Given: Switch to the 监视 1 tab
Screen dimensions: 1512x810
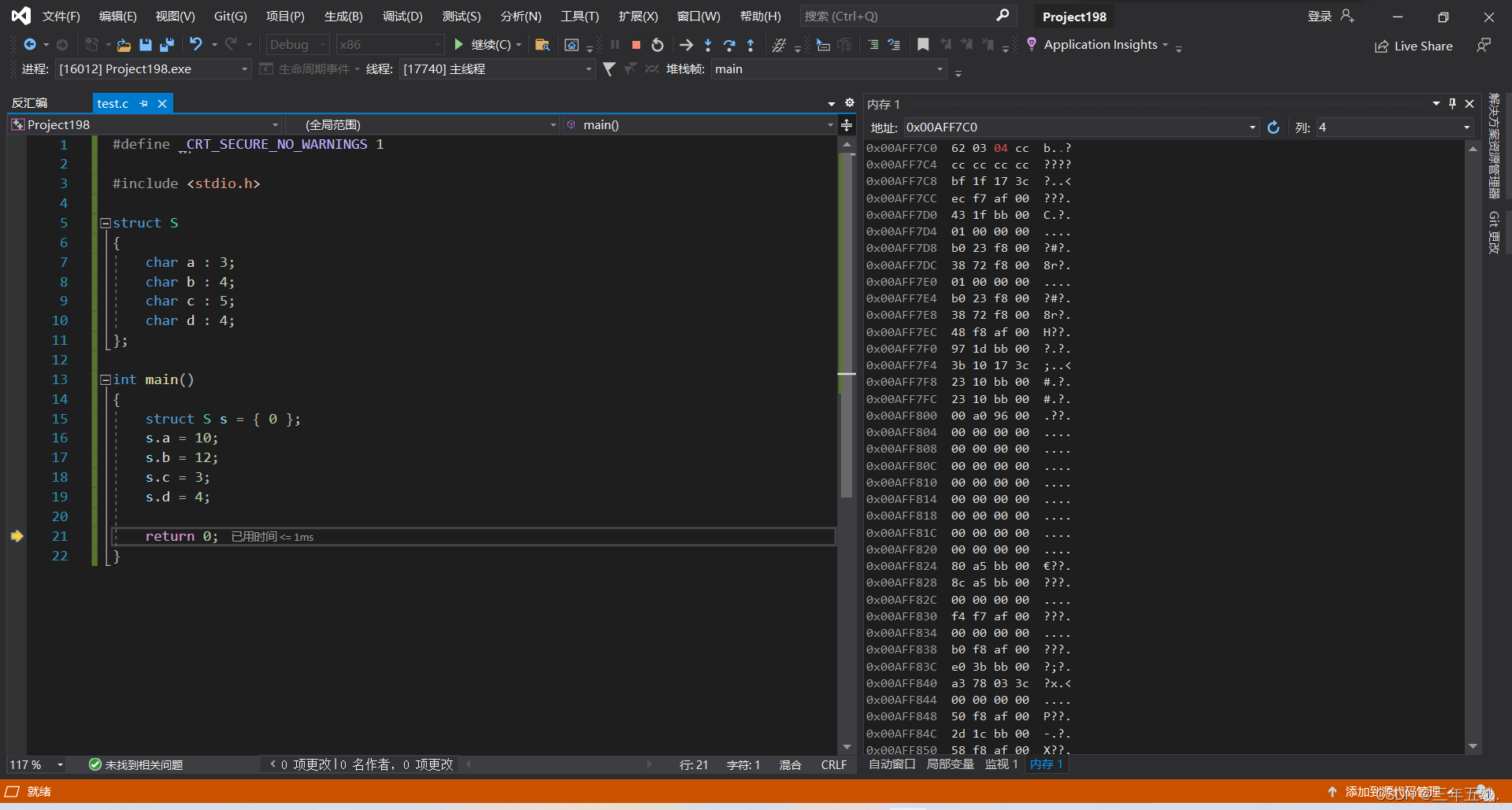Looking at the screenshot, I should pyautogui.click(x=1002, y=764).
